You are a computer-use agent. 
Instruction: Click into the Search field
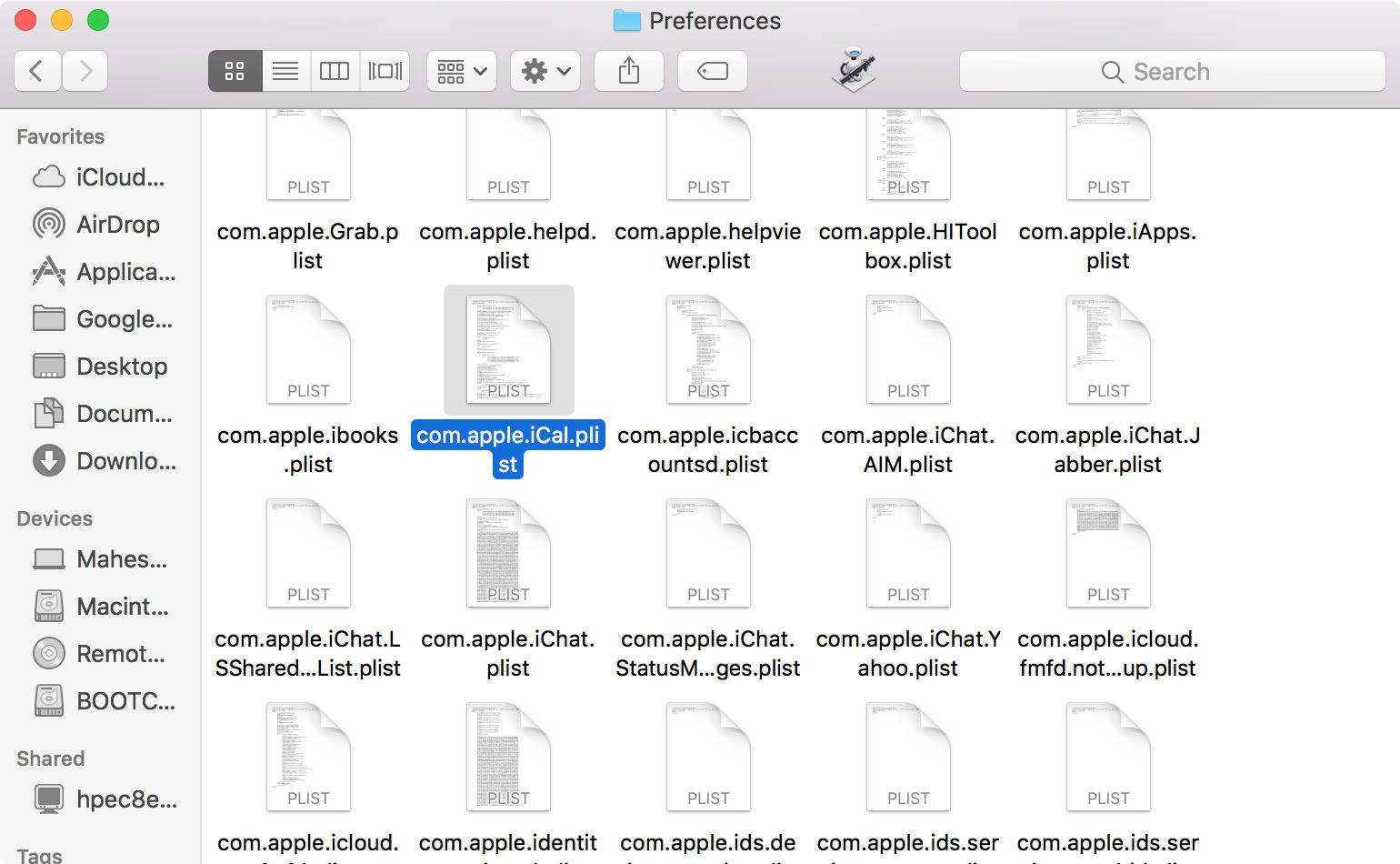point(1172,71)
